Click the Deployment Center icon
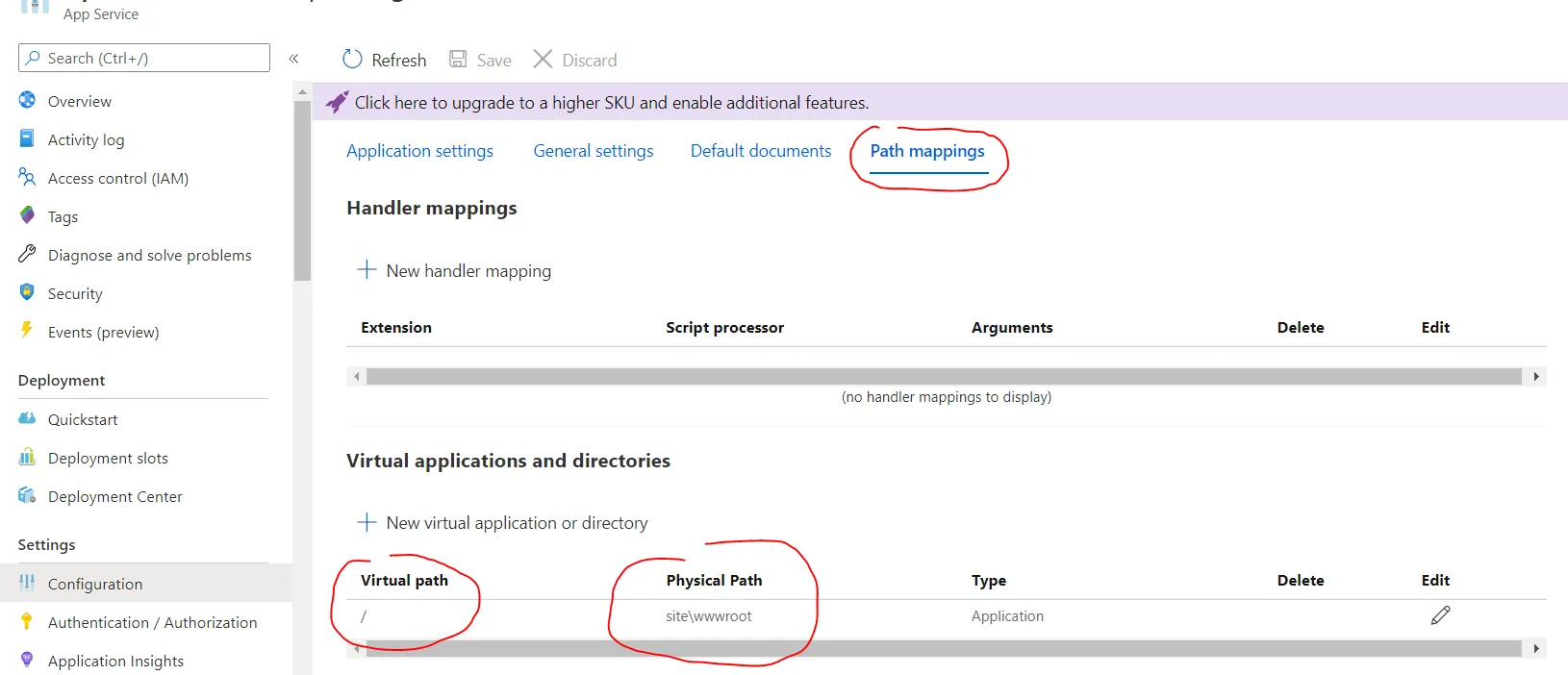Screen dimensions: 1568x675 [27, 495]
